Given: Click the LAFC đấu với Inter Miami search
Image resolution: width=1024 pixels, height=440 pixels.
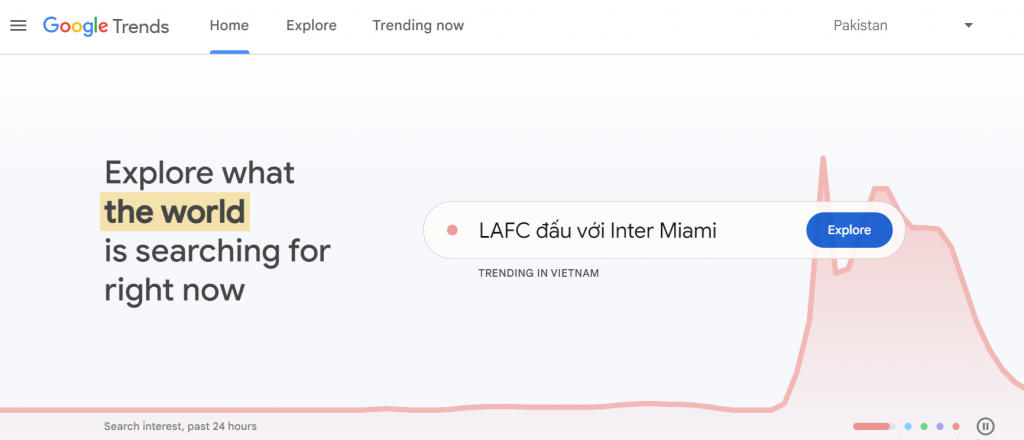Looking at the screenshot, I should coord(598,231).
